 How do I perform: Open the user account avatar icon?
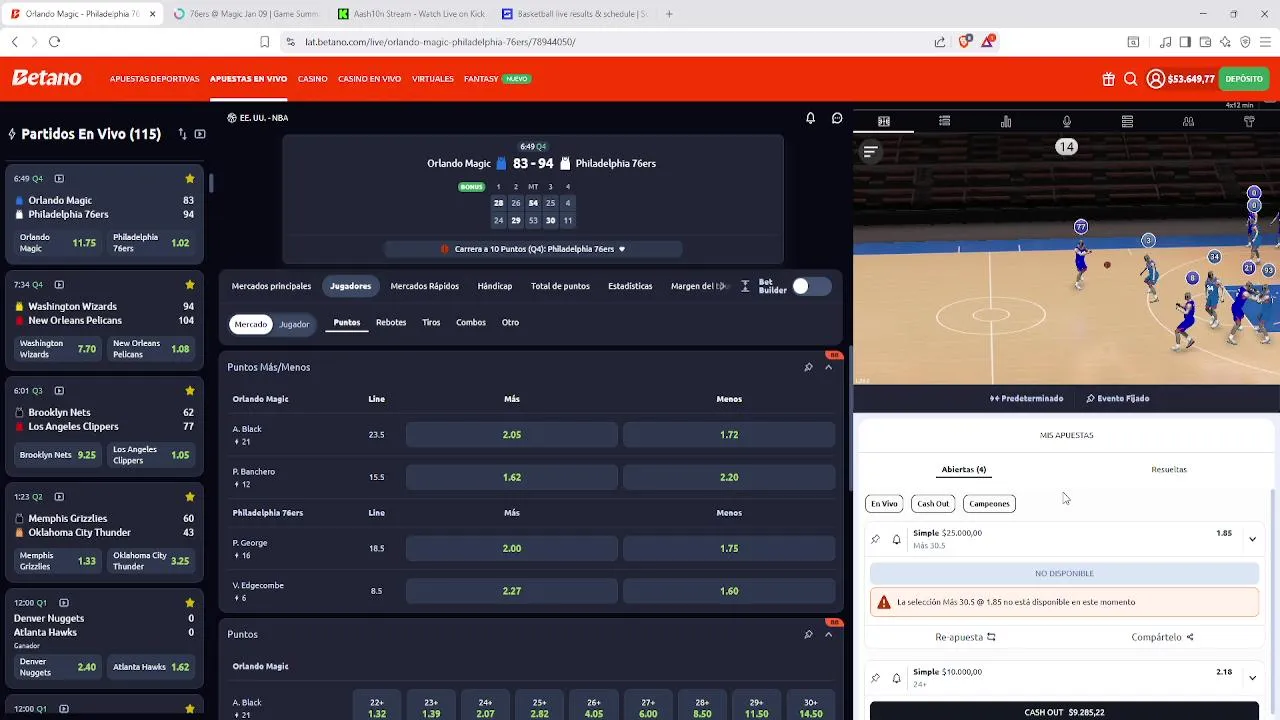click(x=1155, y=79)
